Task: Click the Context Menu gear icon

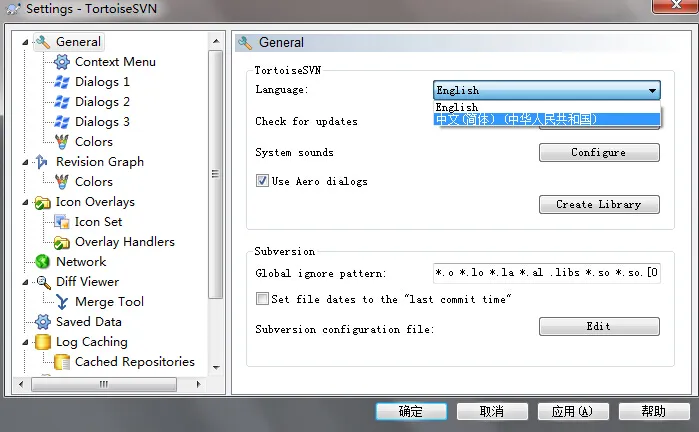Action: coord(62,62)
